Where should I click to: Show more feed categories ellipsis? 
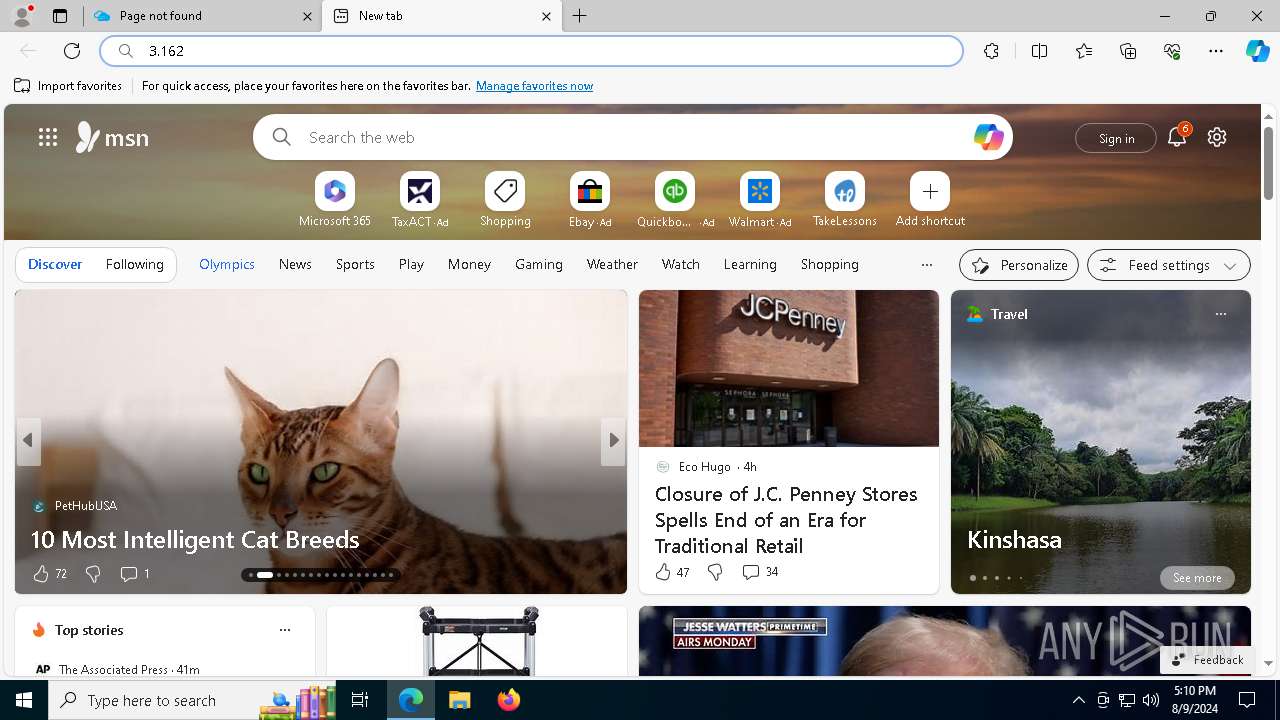point(926,265)
